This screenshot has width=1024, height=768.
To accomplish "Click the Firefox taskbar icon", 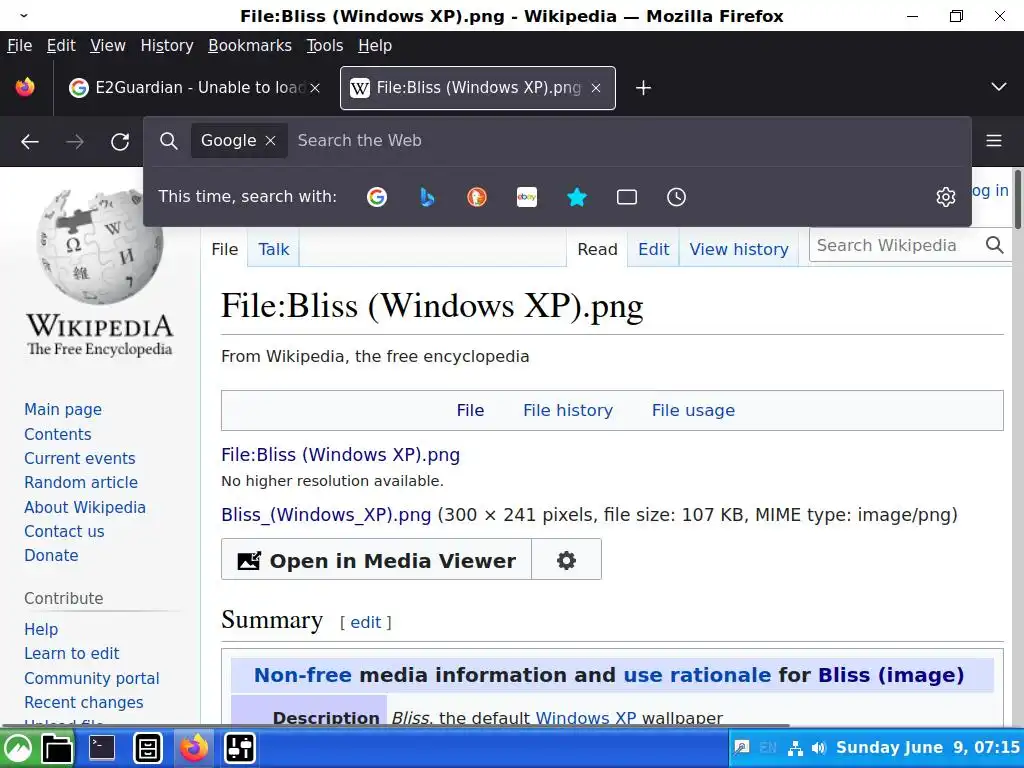I will click(x=193, y=748).
